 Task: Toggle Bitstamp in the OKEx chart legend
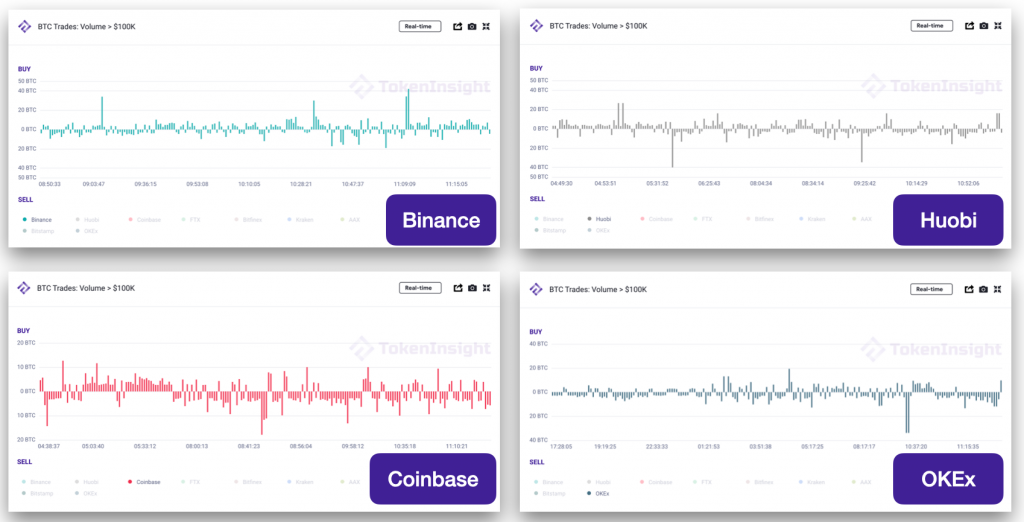[x=551, y=493]
